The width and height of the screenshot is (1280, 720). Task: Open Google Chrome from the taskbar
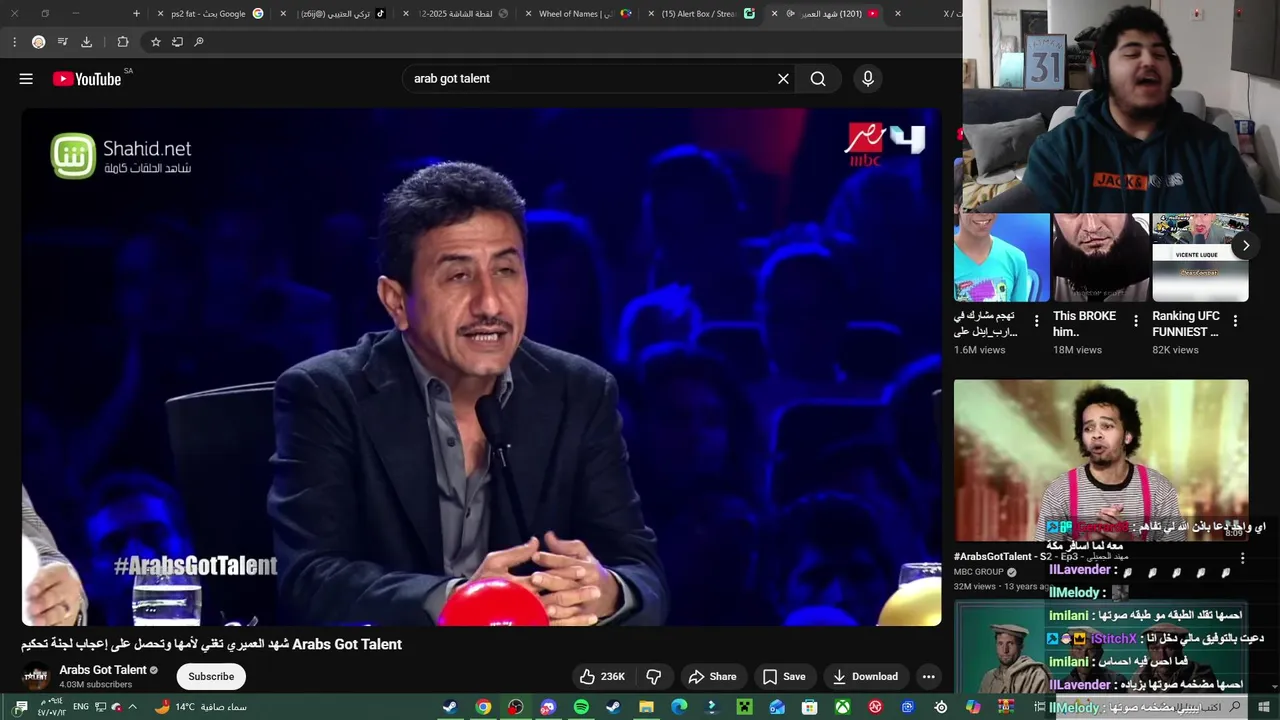(x=483, y=707)
